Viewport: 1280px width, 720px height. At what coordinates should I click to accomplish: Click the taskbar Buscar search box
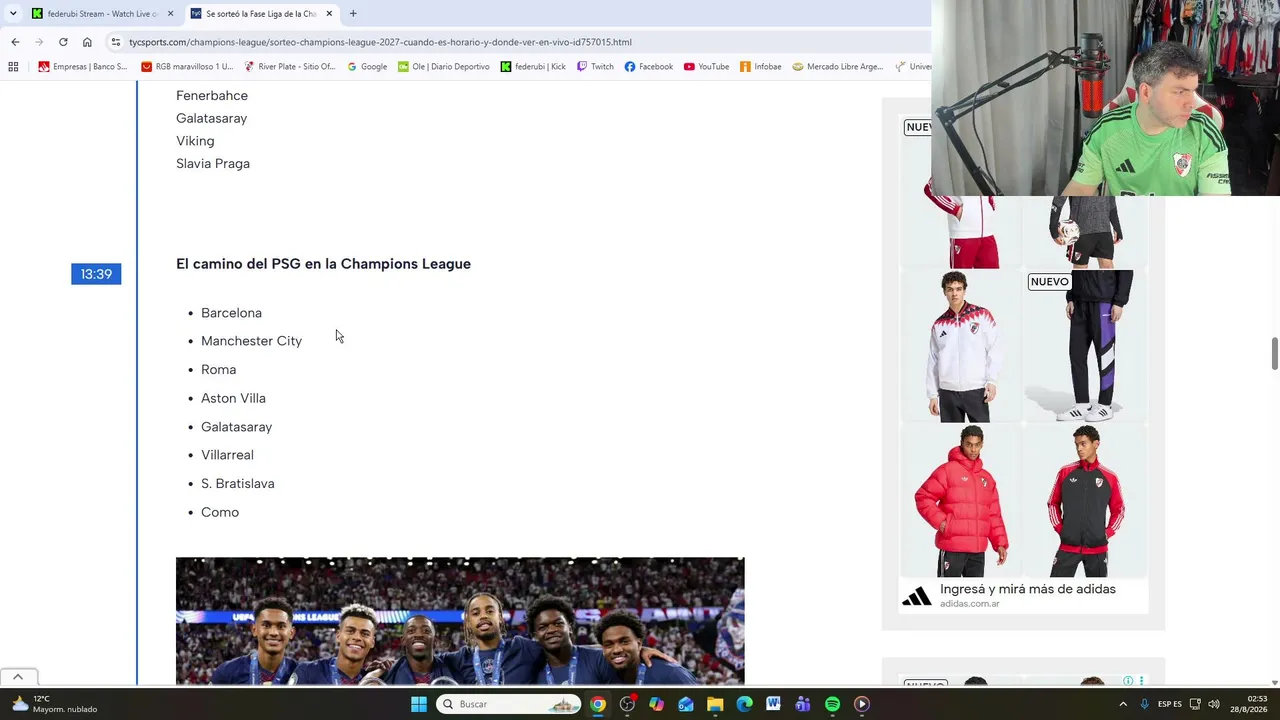click(509, 704)
